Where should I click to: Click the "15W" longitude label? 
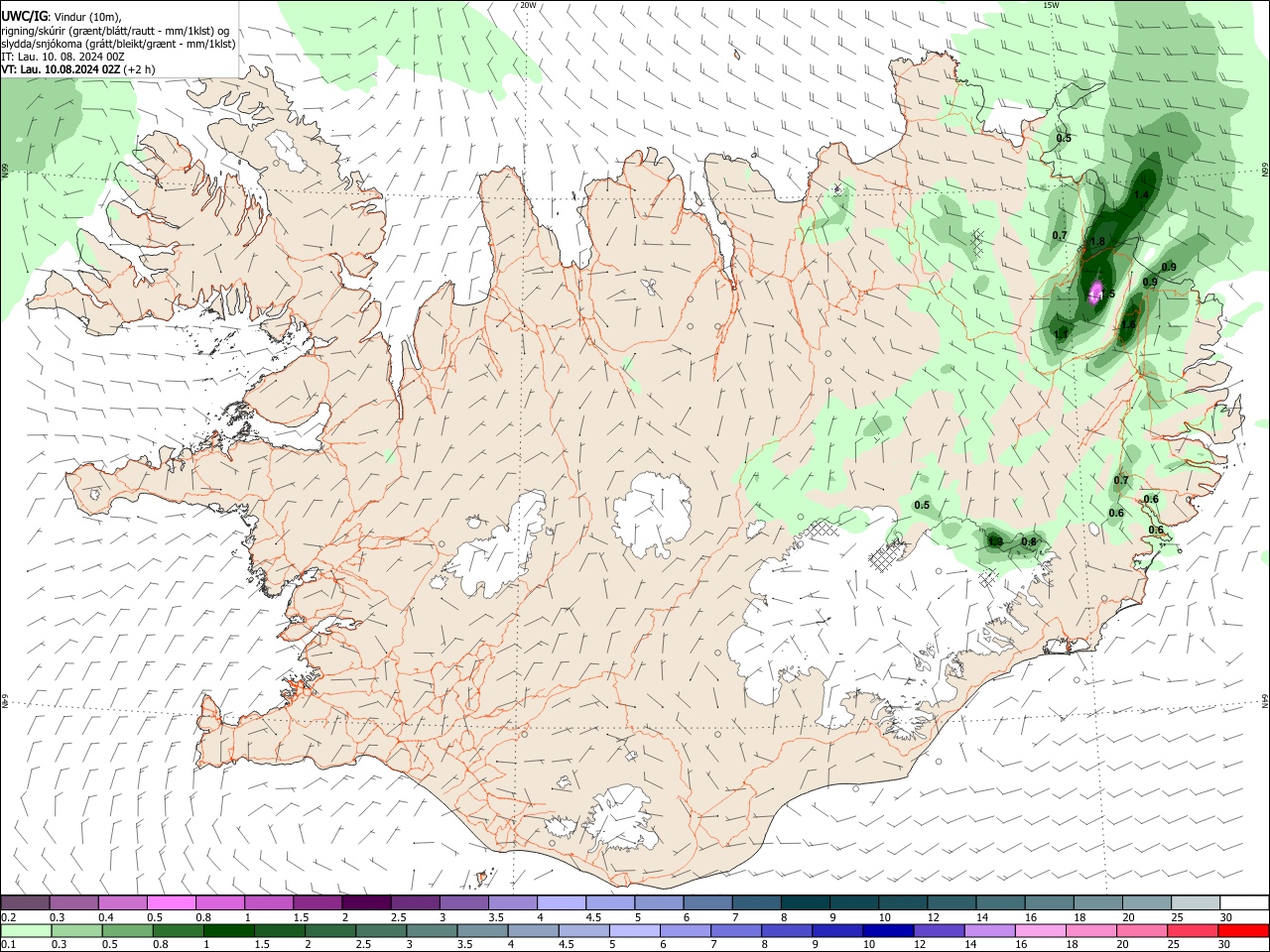pos(1051,5)
